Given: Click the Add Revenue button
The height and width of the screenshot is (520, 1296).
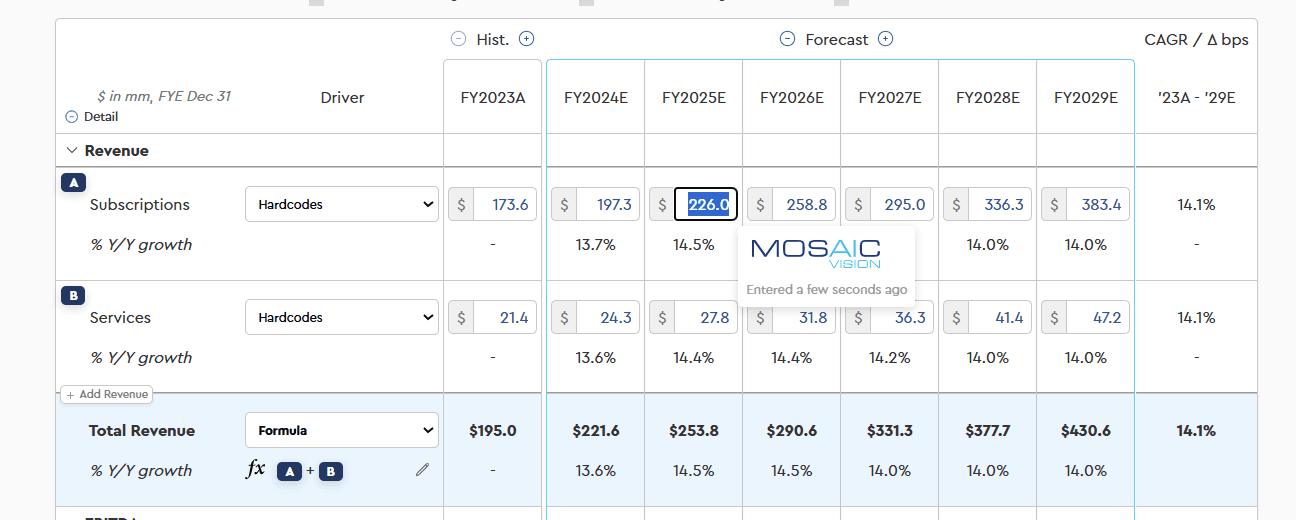Looking at the screenshot, I should coord(107,394).
